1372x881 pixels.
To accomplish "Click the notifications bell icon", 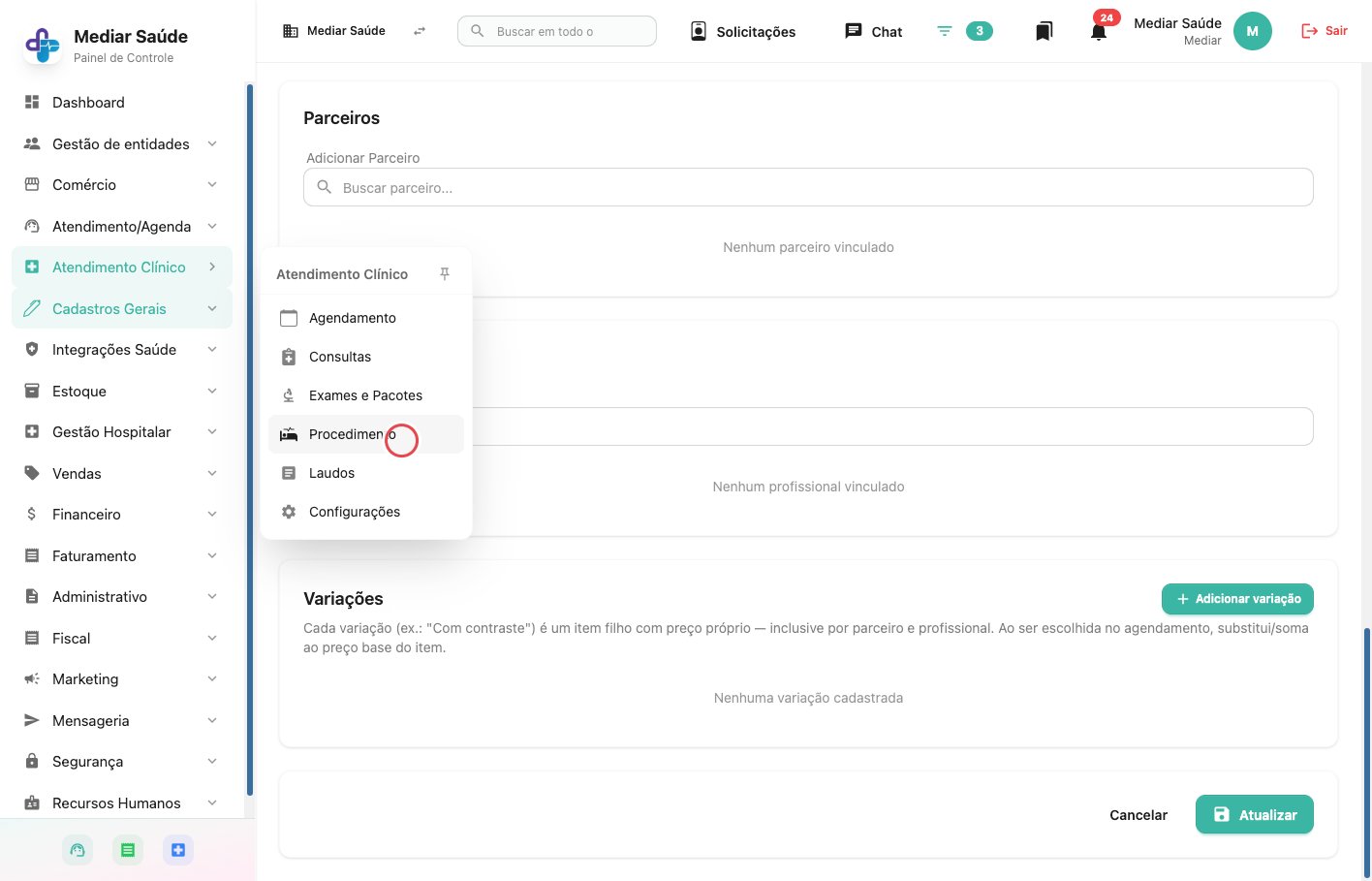I will point(1099,32).
